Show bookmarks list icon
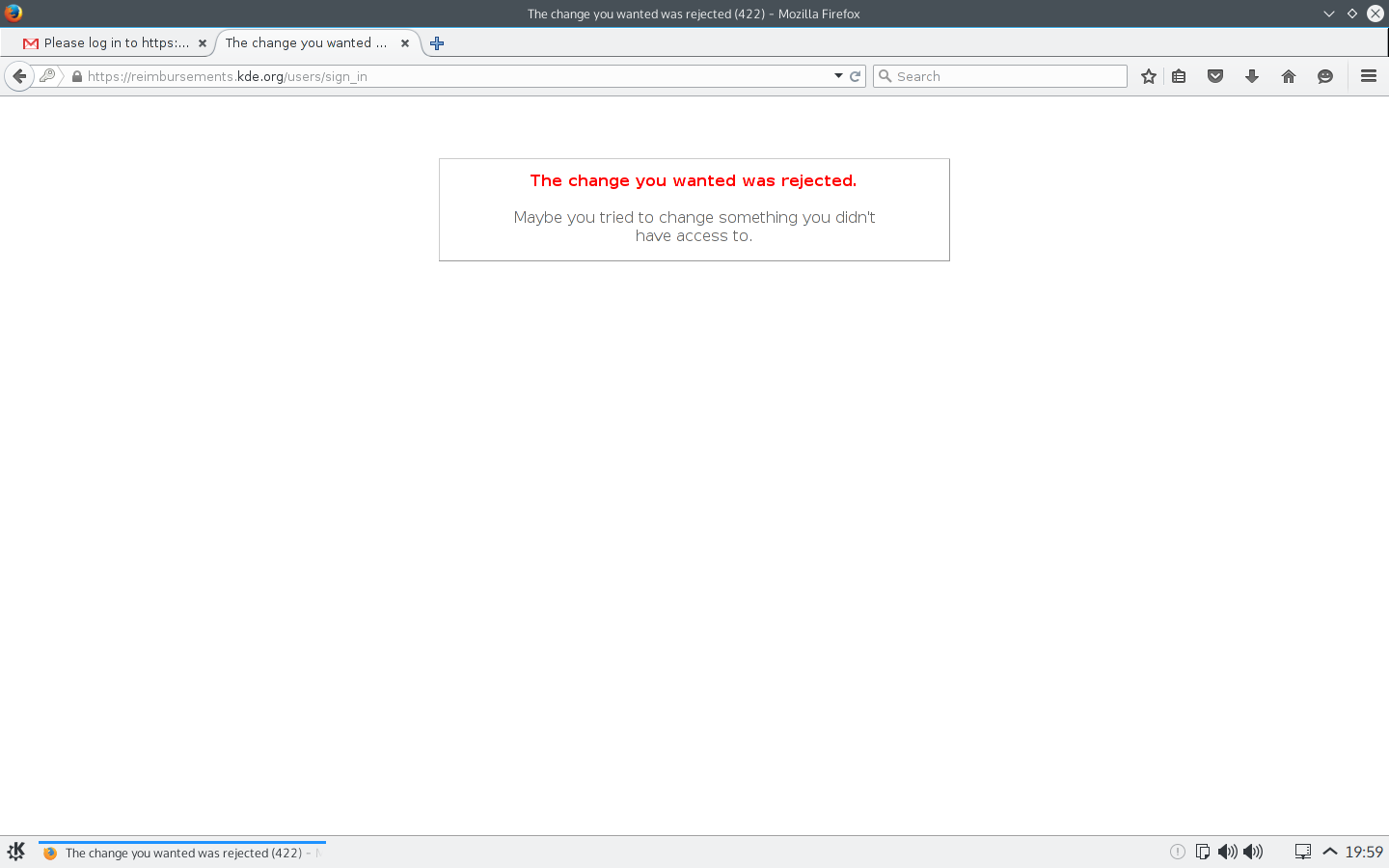The width and height of the screenshot is (1389, 868). coord(1179,76)
